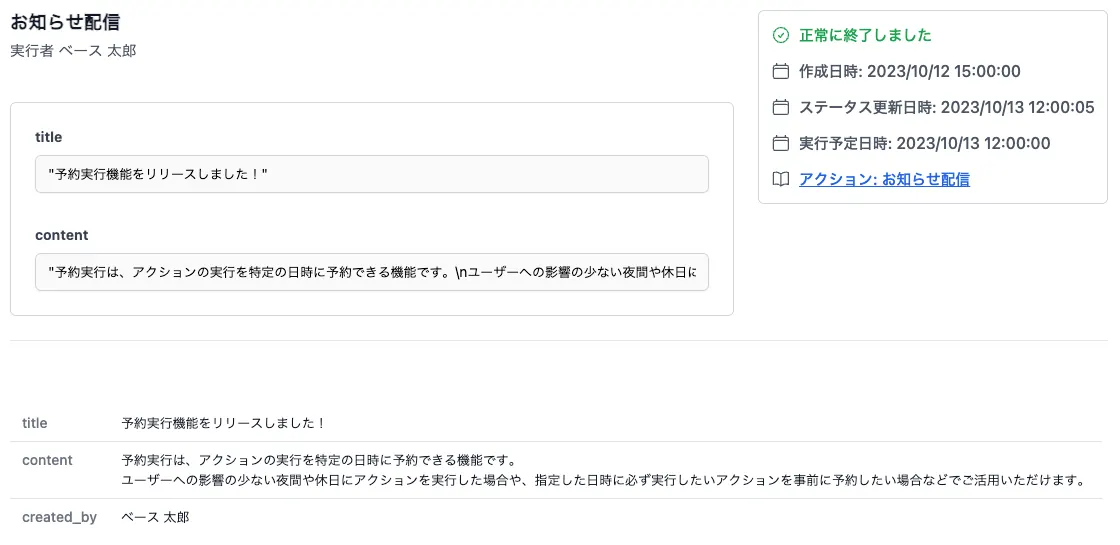
Task: Open the アクション: お知らせ配信 link
Action: [x=884, y=179]
